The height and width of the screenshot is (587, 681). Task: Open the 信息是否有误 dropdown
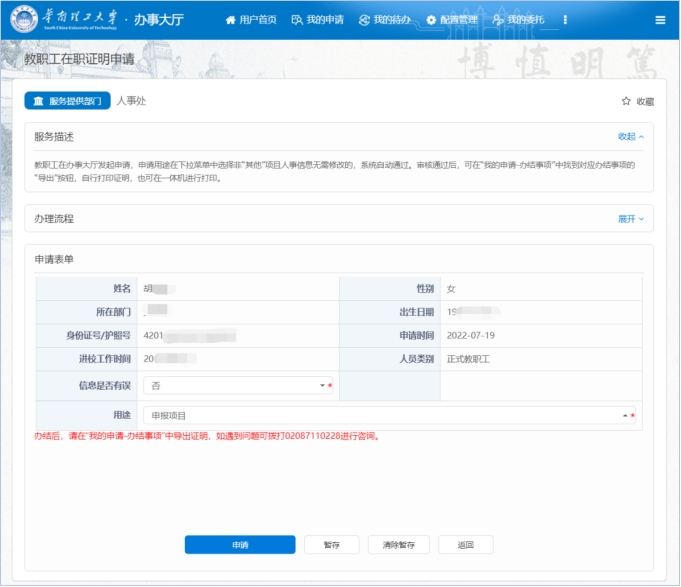pyautogui.click(x=236, y=385)
